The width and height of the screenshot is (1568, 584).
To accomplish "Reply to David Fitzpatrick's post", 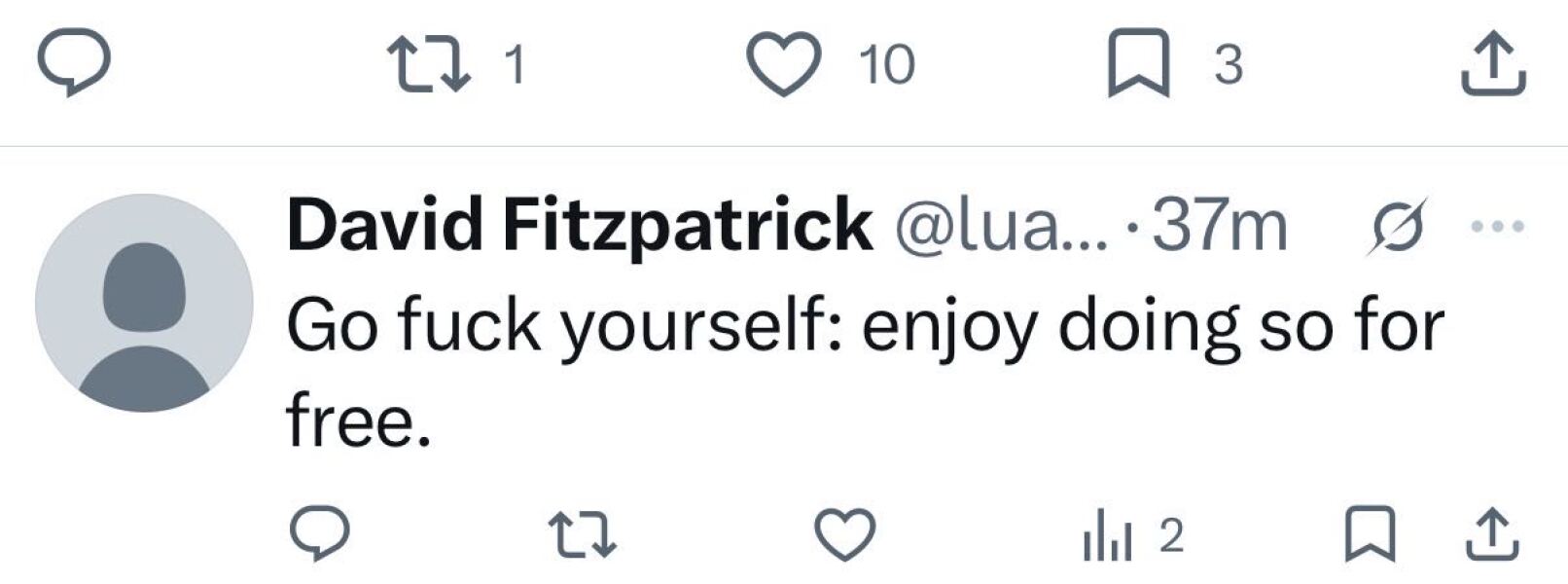I will (x=319, y=530).
